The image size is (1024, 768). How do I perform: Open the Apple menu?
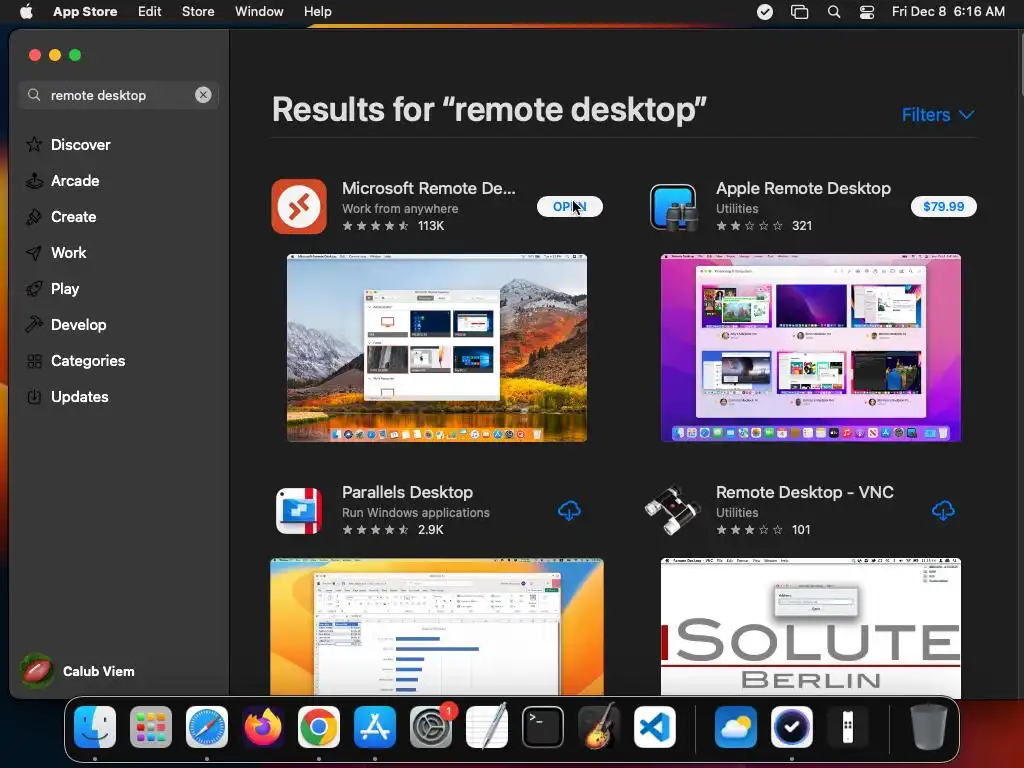point(26,11)
